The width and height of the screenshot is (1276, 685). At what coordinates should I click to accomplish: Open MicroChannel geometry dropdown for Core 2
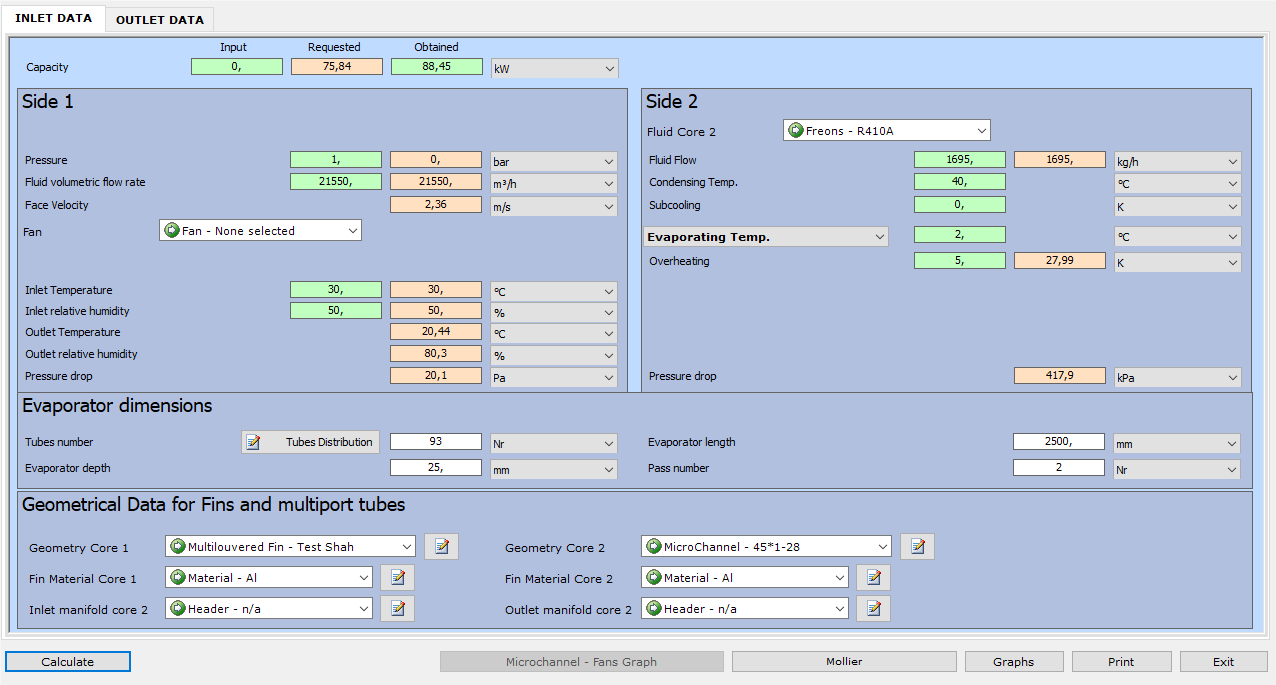click(x=765, y=547)
